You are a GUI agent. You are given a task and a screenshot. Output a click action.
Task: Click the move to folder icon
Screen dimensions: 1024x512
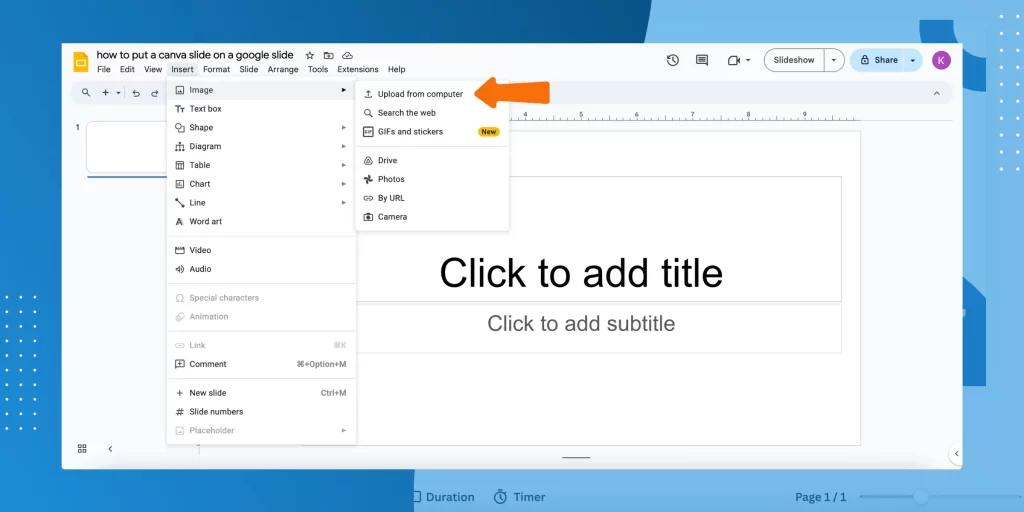tap(328, 56)
